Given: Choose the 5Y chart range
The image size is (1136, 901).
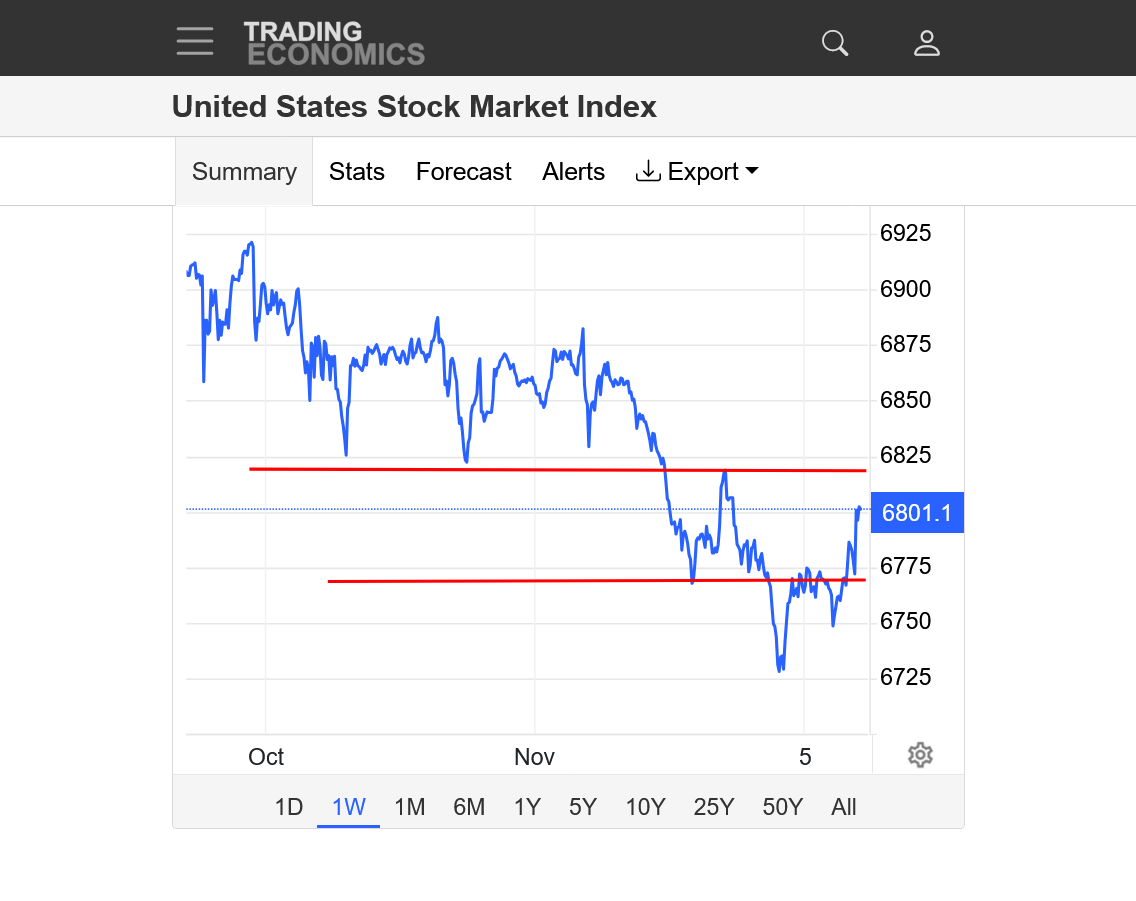Looking at the screenshot, I should [x=583, y=807].
